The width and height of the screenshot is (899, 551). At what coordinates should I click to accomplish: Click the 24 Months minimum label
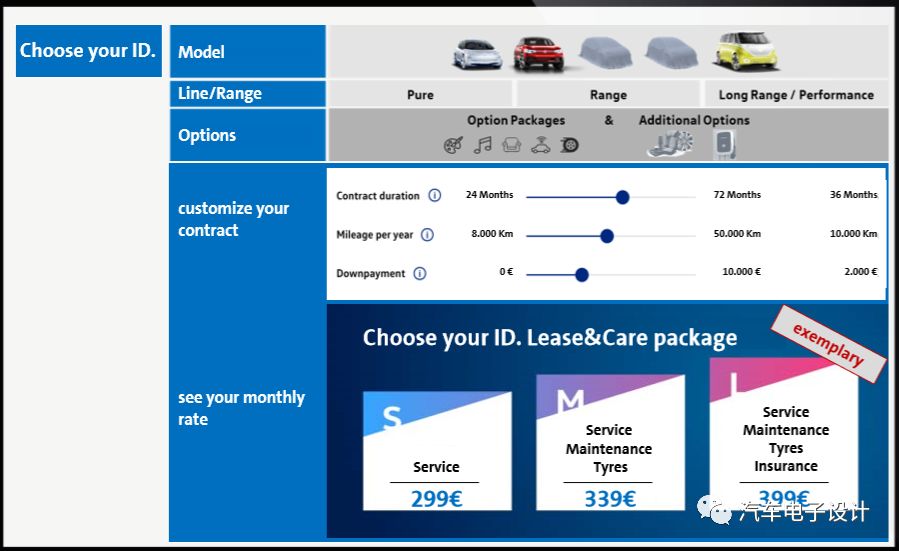point(490,195)
